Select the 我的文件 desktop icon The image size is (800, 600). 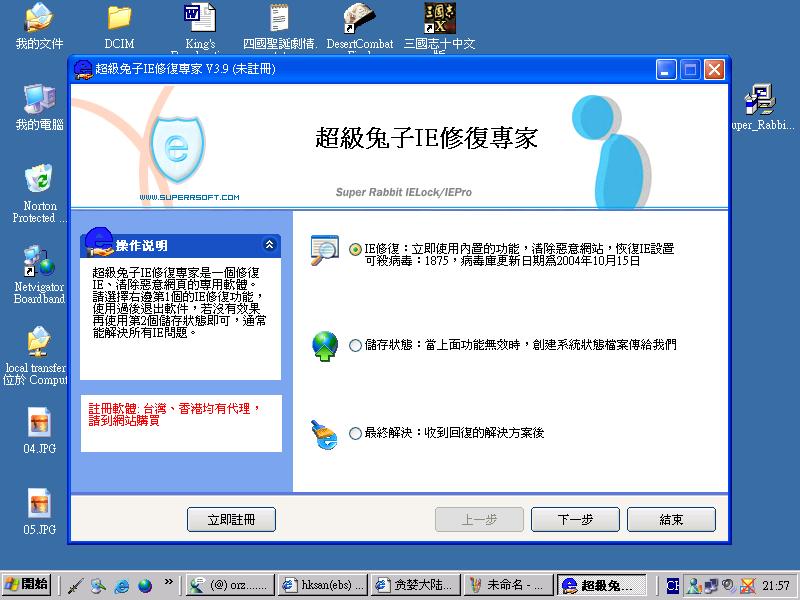tap(39, 27)
